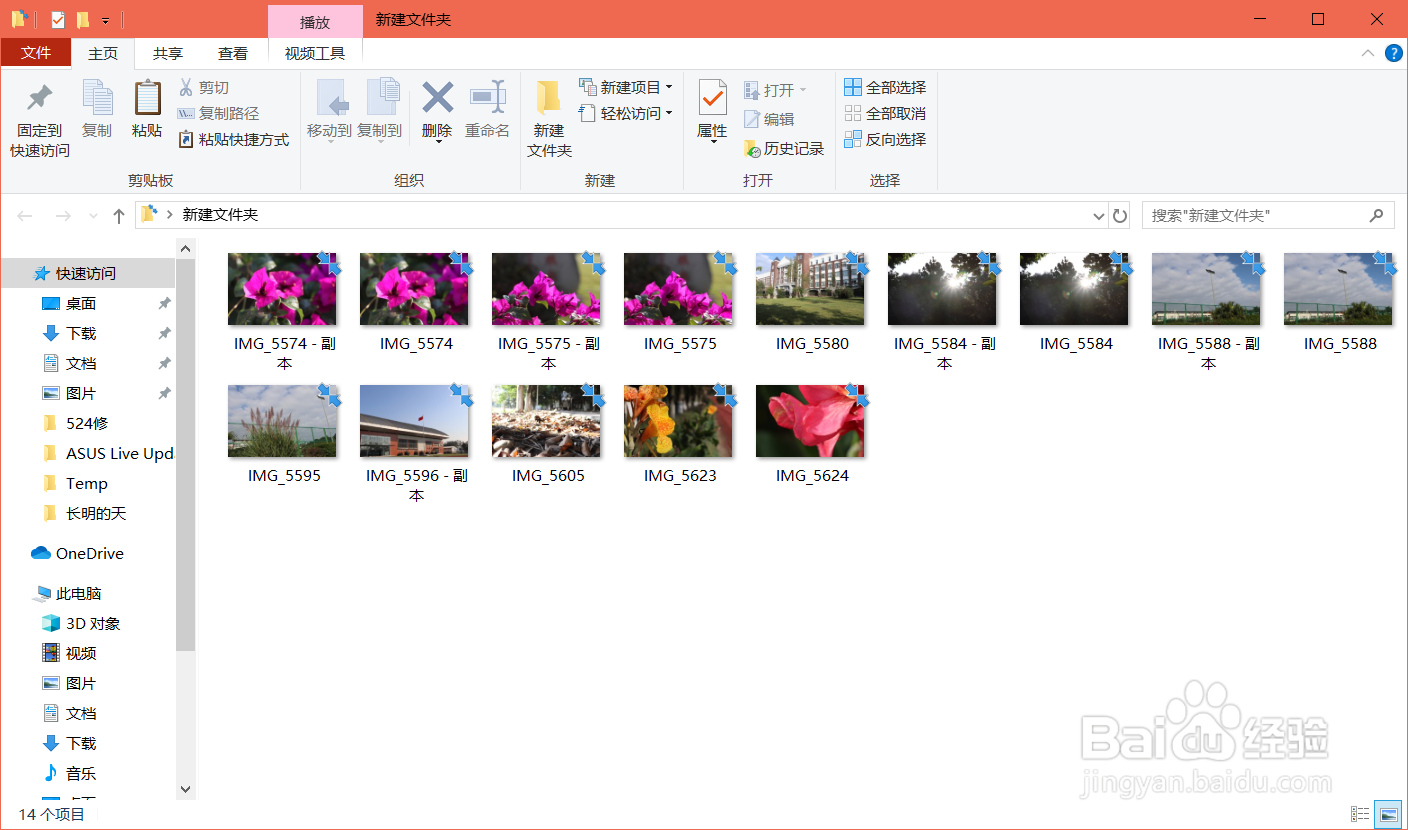Expand Easy access (轻松访问) dropdown
This screenshot has height=830, width=1408.
(x=669, y=114)
